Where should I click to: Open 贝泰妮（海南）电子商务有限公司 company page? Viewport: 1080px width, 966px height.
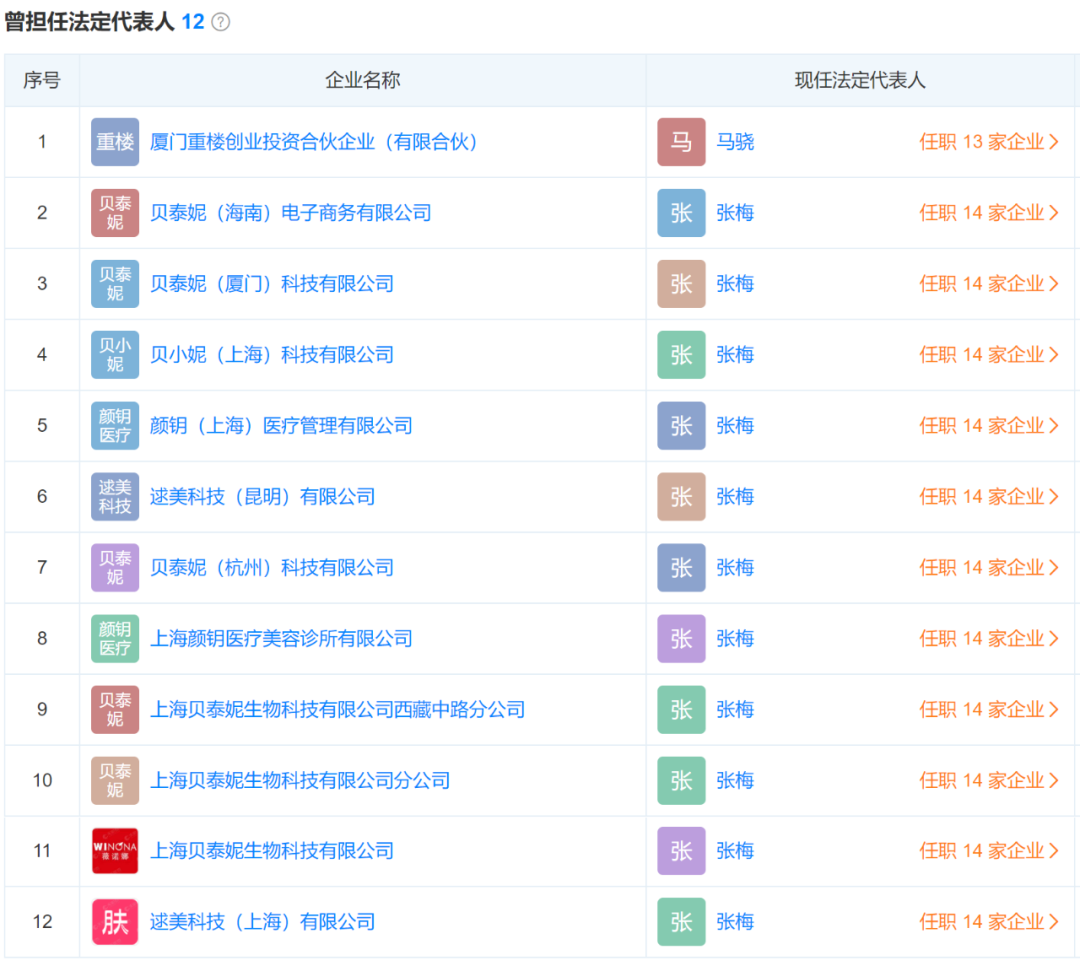pyautogui.click(x=291, y=213)
